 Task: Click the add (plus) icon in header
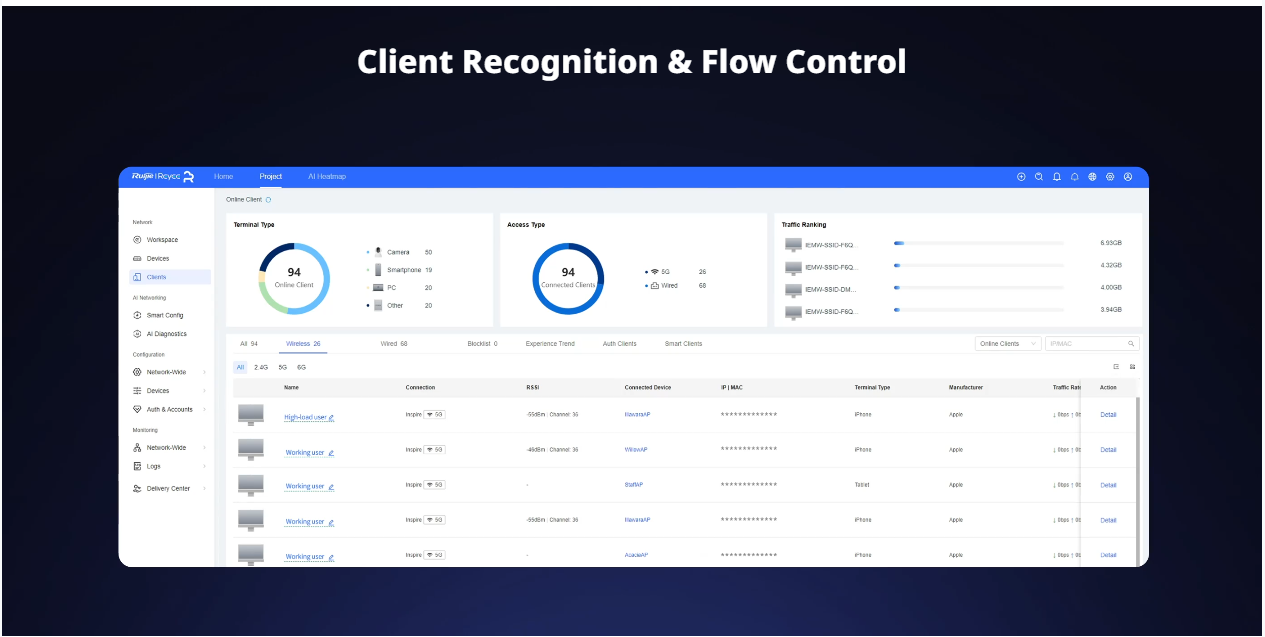[x=1021, y=177]
